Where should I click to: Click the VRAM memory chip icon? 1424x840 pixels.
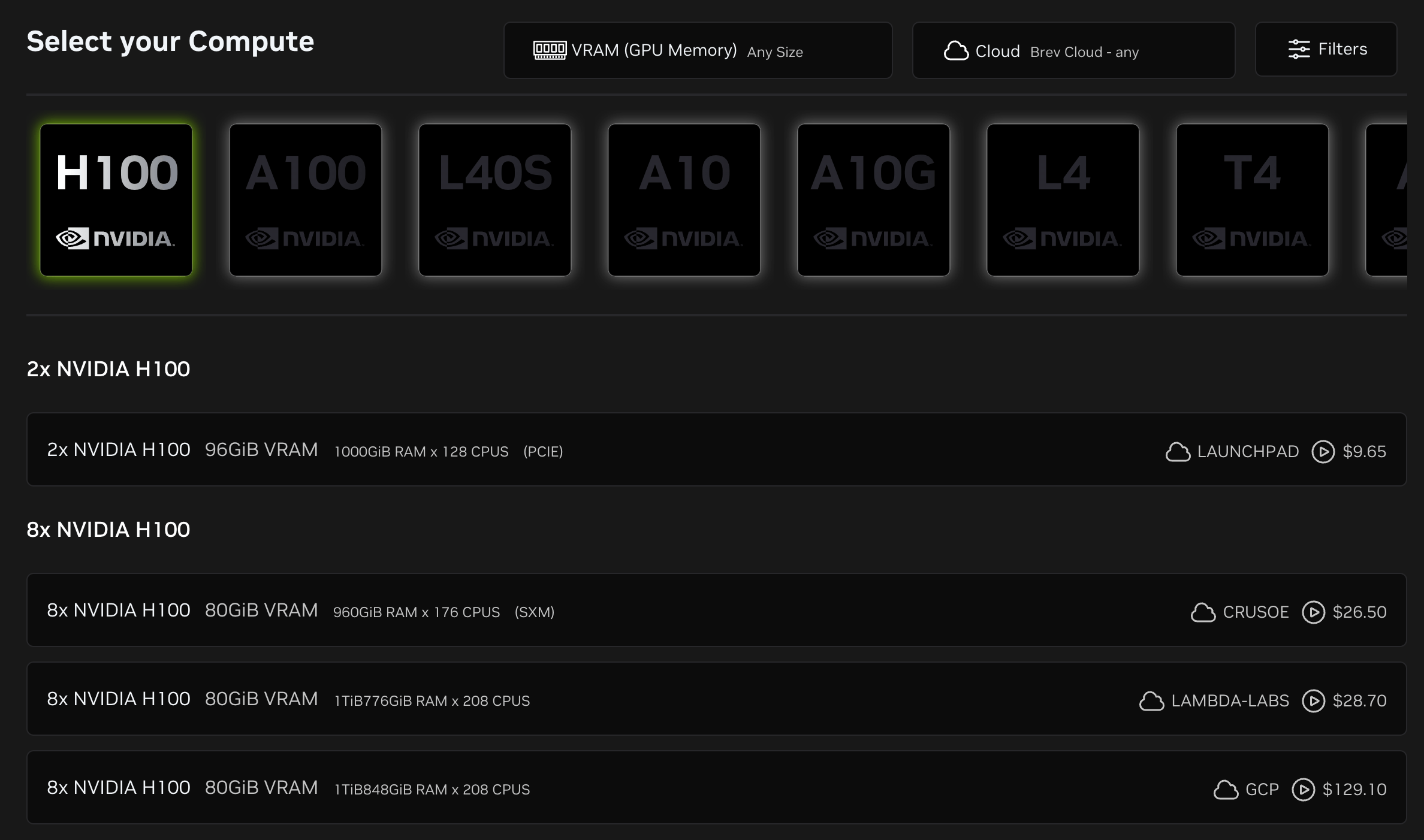pyautogui.click(x=550, y=50)
